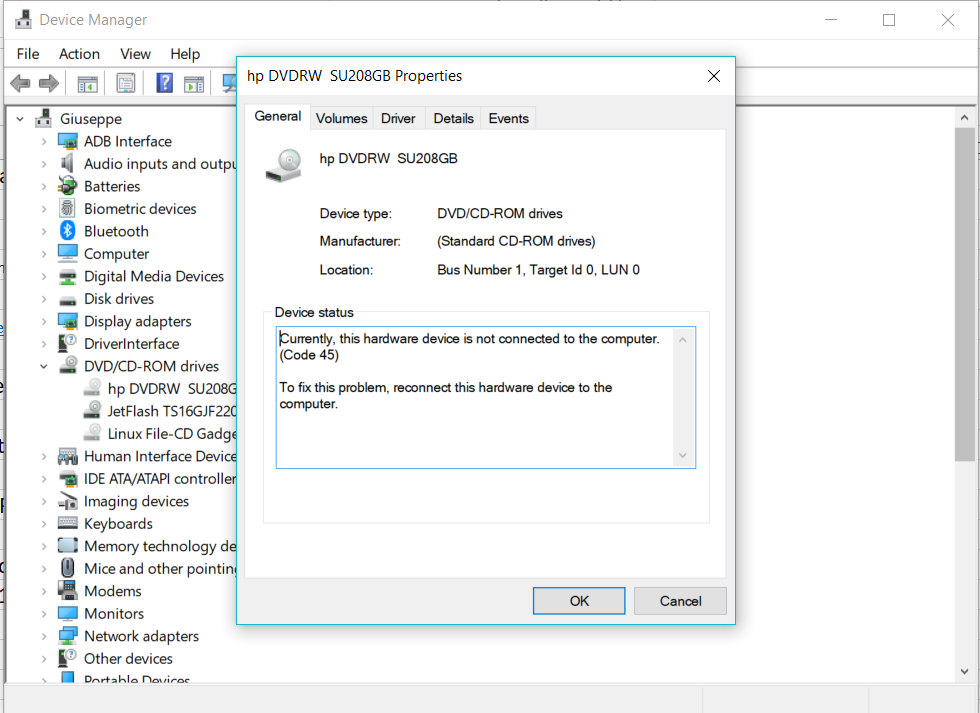Select the IDE ATA/ATAPI controllers tree item

click(160, 479)
